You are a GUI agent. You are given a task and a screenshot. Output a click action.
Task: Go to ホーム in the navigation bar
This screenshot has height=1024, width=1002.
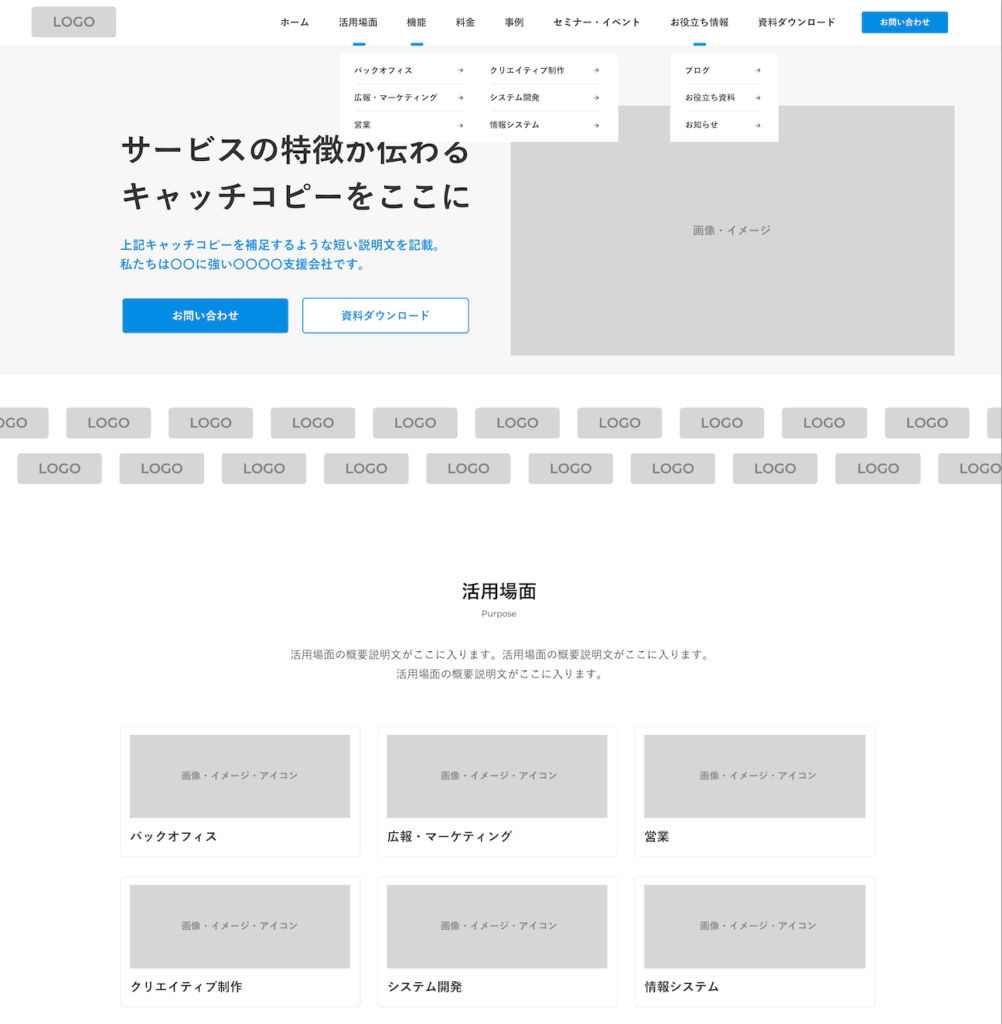coord(294,22)
